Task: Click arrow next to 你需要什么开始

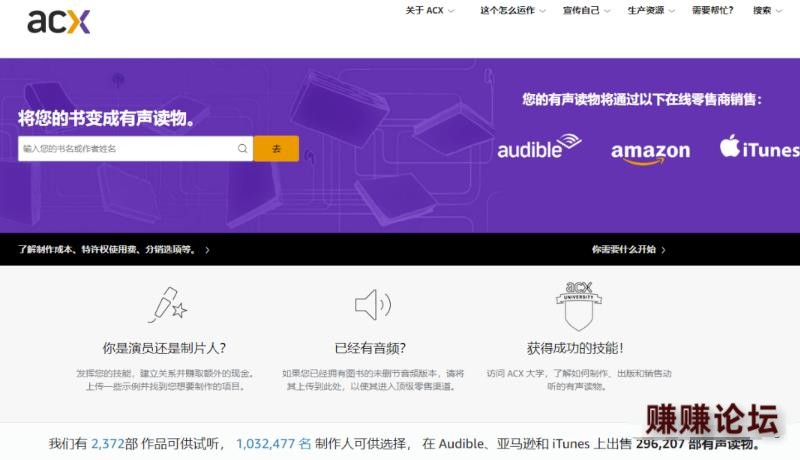Action: 663,250
